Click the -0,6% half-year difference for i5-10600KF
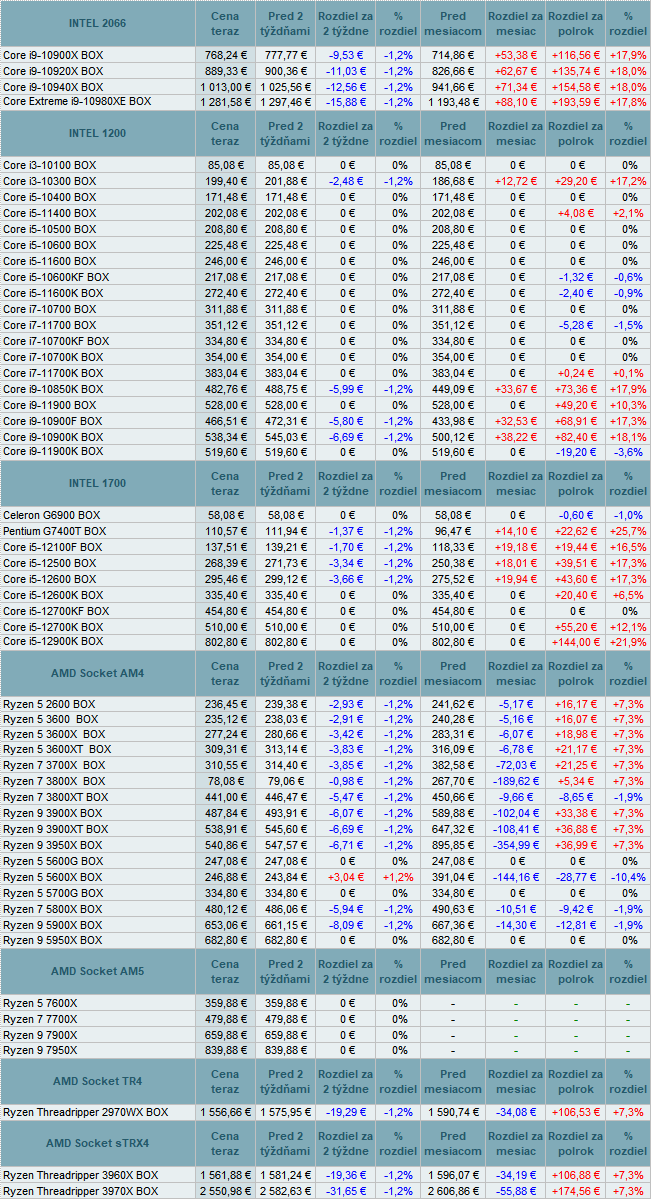This screenshot has height=1199, width=651. [629, 277]
